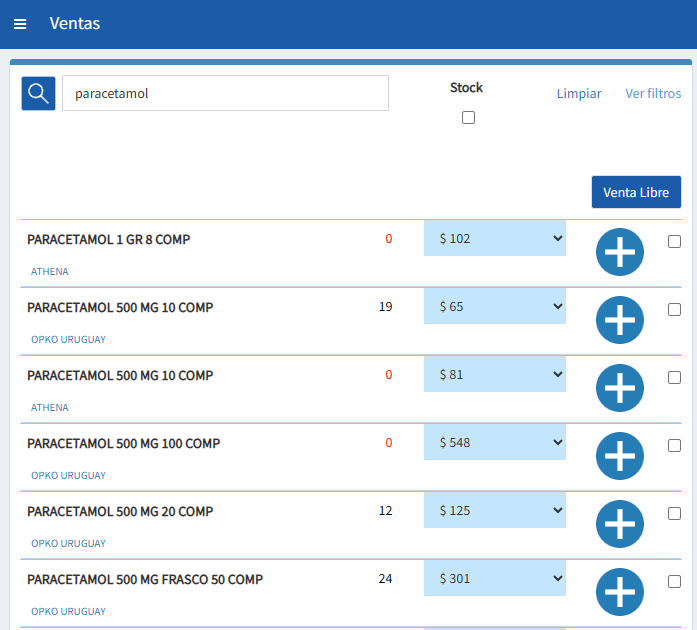The width and height of the screenshot is (697, 630).
Task: Add Paracetamol 500 MG 100 COMP to sale
Action: [x=619, y=456]
